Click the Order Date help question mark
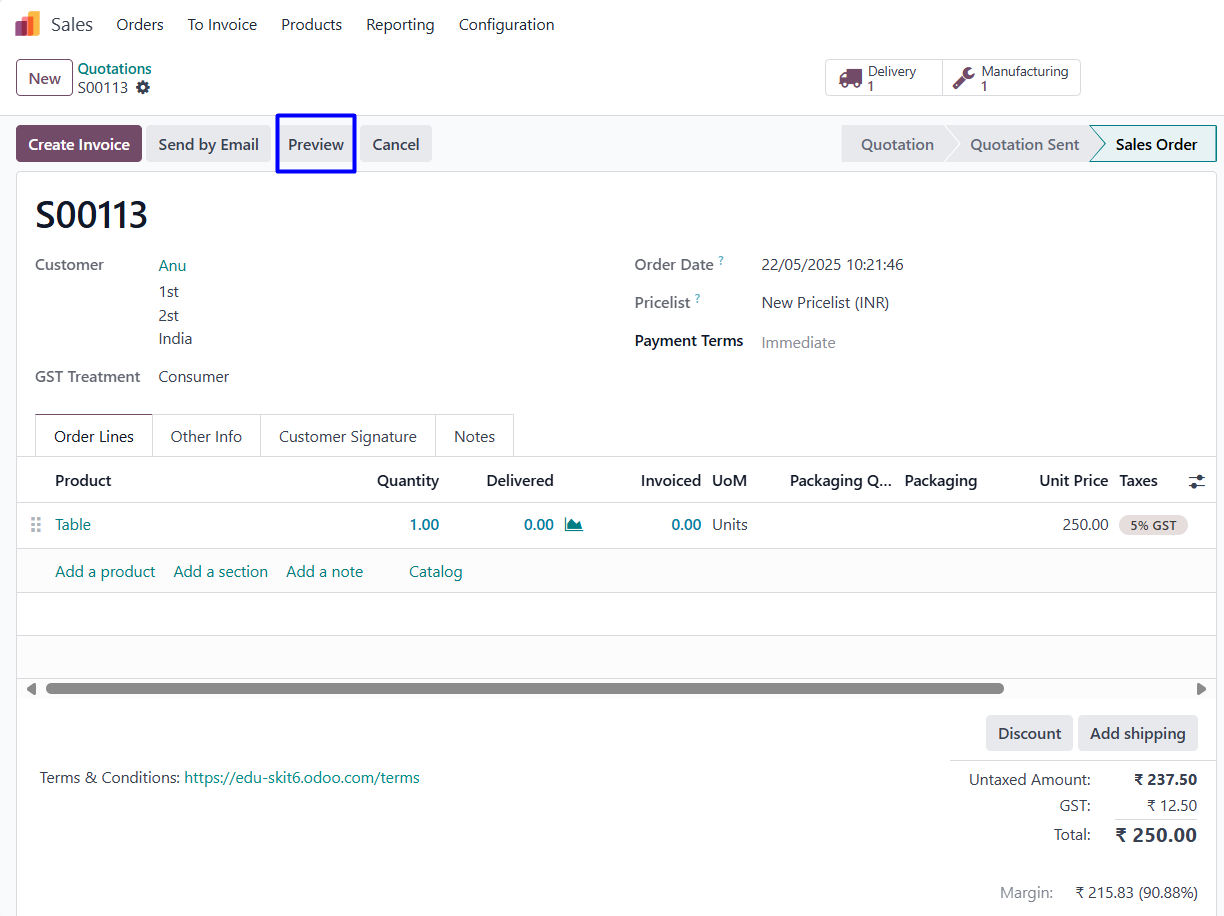 (x=721, y=261)
